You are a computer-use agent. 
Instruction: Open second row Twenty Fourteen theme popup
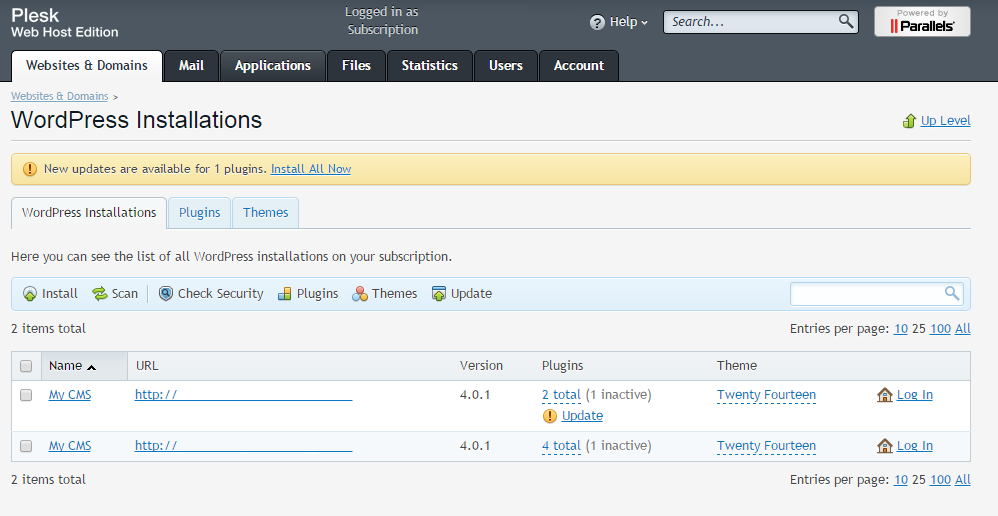click(766, 446)
